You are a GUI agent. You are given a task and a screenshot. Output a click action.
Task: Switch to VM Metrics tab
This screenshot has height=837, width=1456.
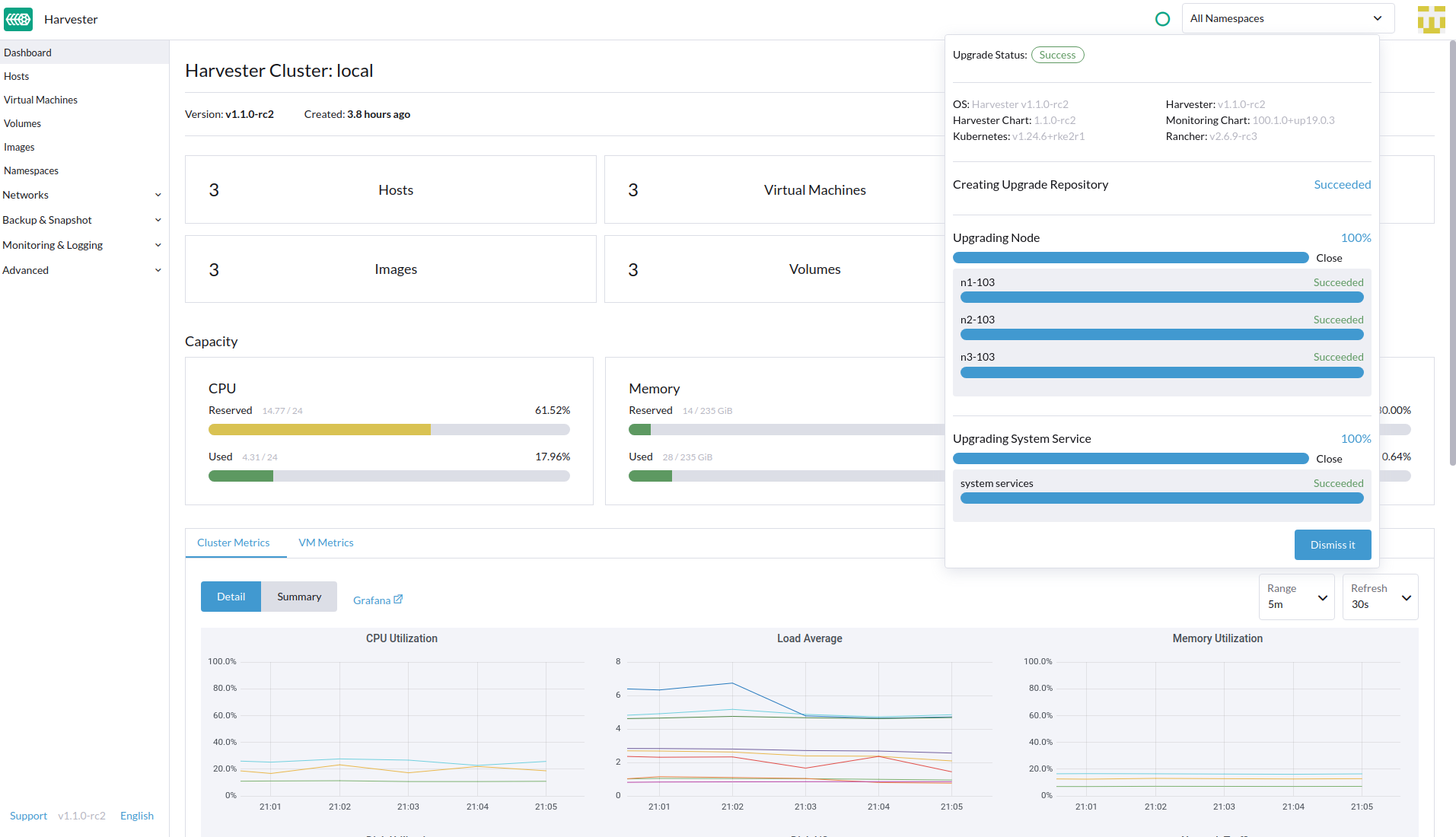326,543
